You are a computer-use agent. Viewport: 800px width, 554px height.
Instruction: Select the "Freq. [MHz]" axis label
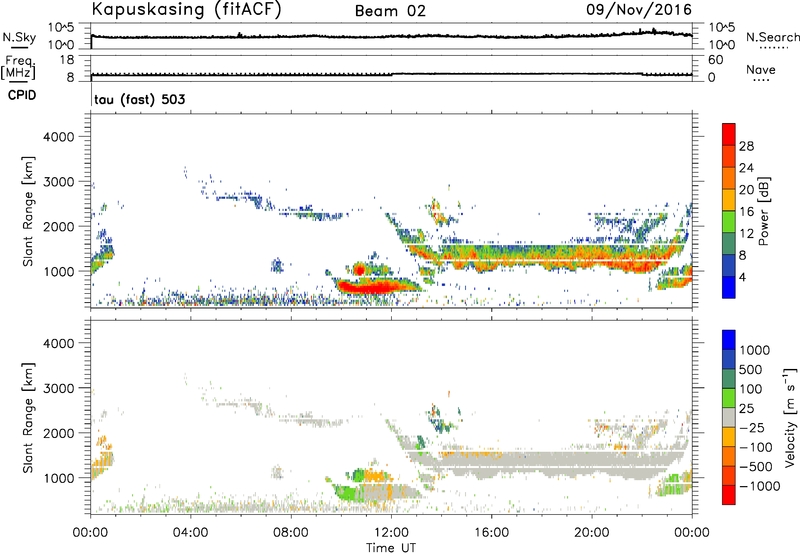(x=19, y=67)
